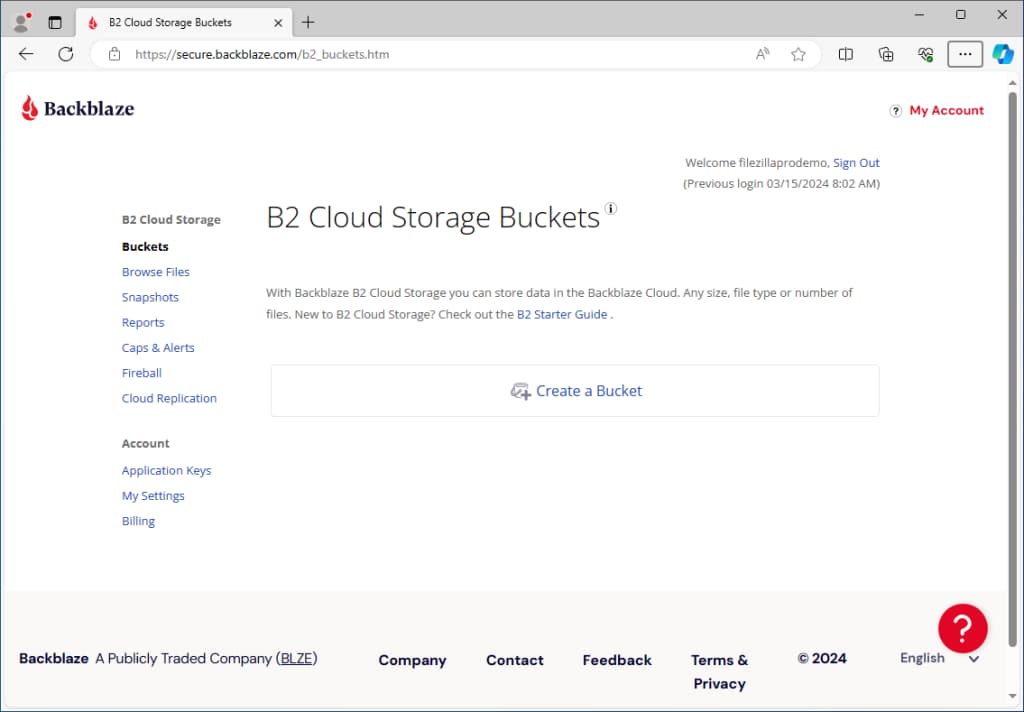Open a new browser tab
Image resolution: width=1024 pixels, height=712 pixels.
point(308,22)
